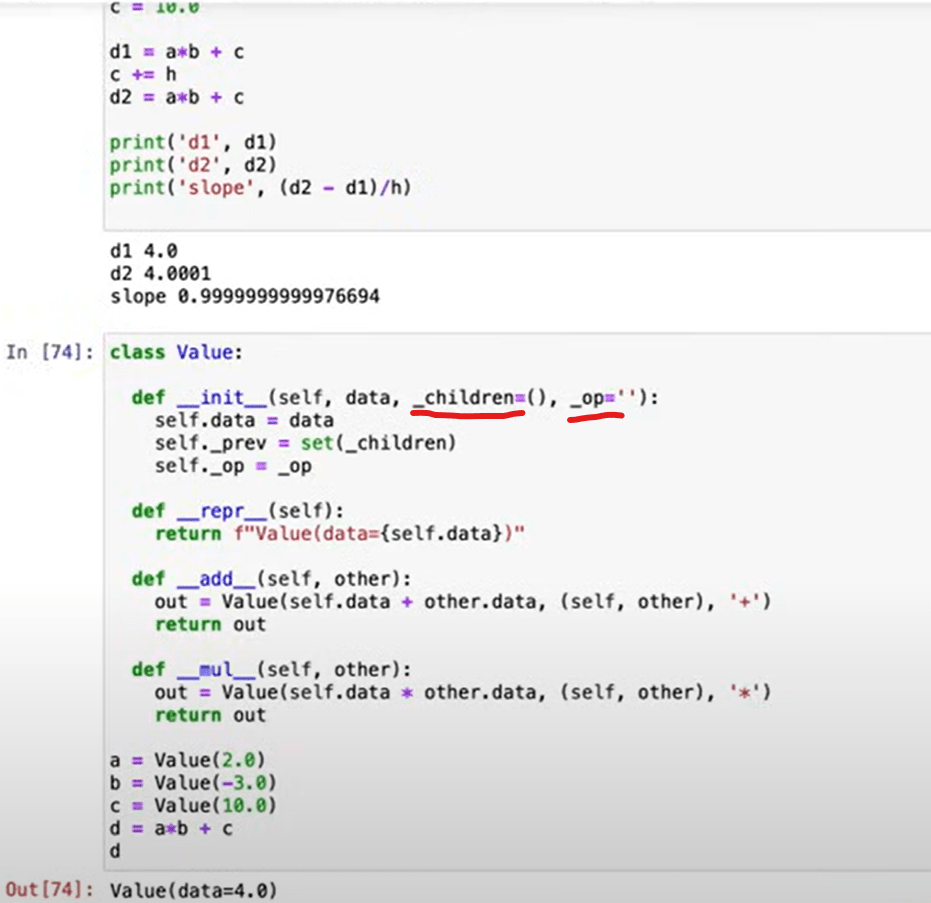Click the __repr__ method definition

pos(220,511)
